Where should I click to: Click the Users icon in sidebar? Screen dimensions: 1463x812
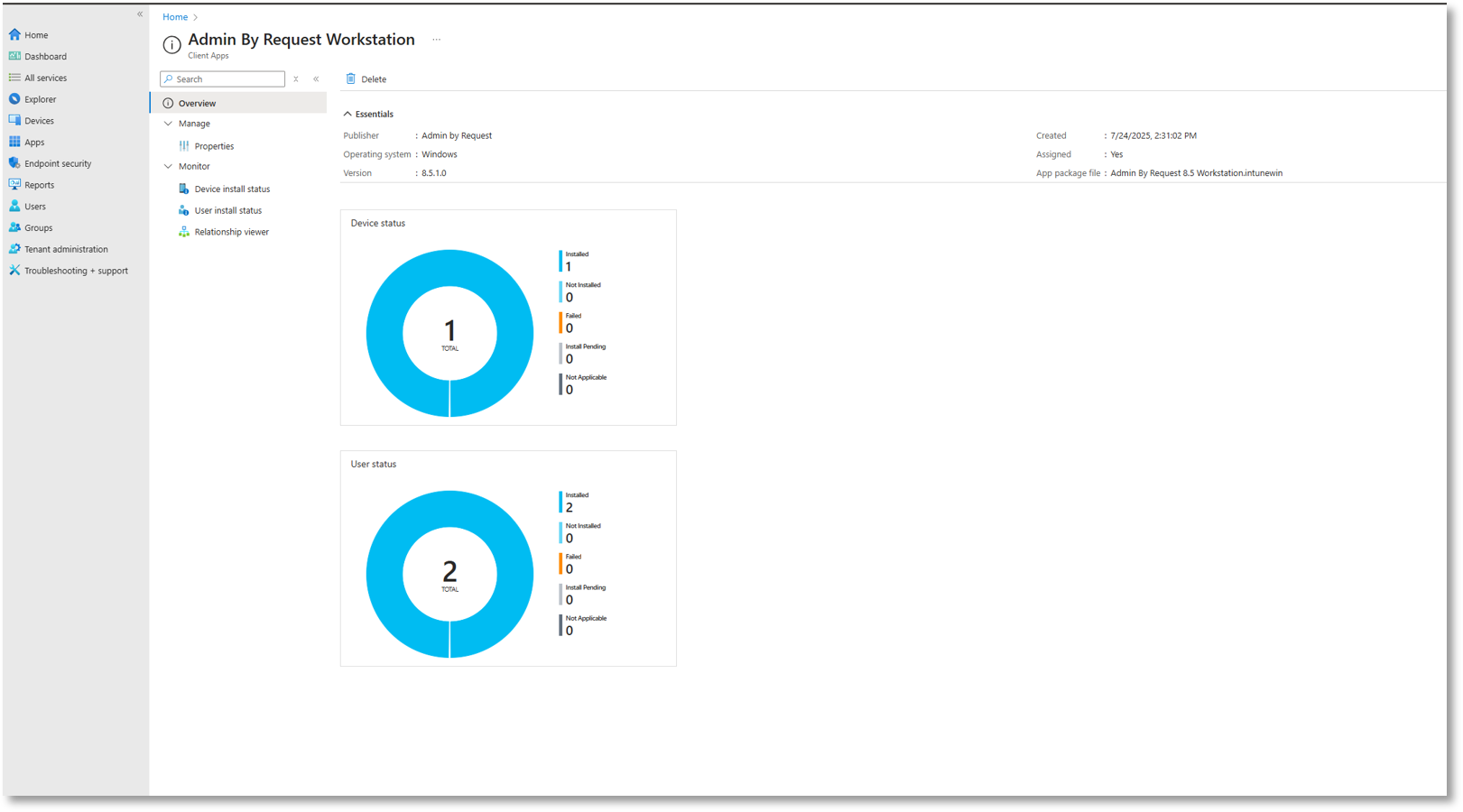[x=14, y=206]
